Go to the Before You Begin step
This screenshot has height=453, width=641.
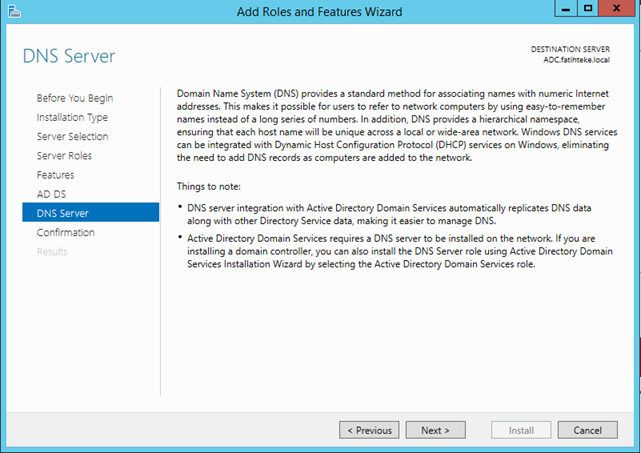[75, 98]
